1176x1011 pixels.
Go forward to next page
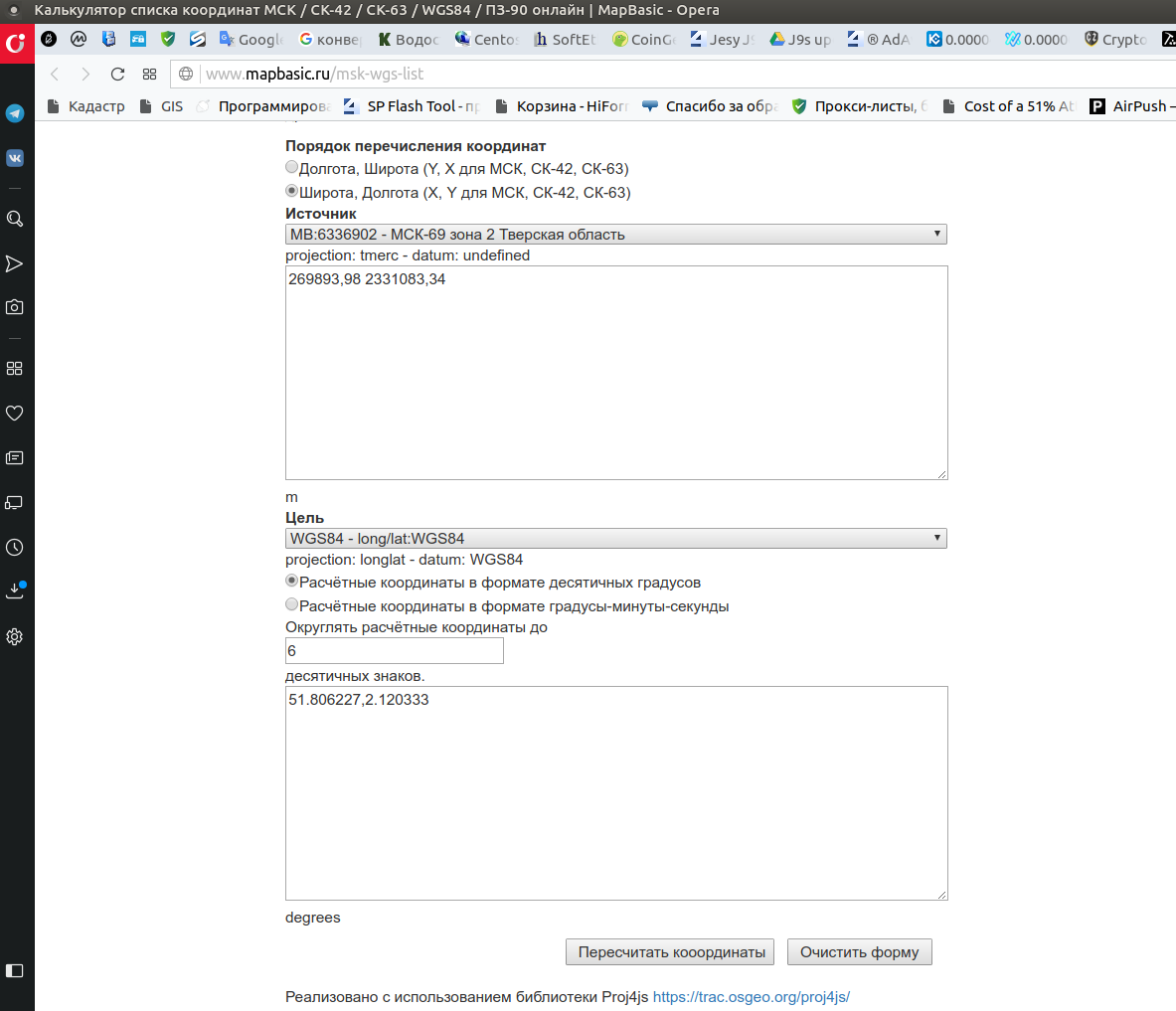click(85, 74)
